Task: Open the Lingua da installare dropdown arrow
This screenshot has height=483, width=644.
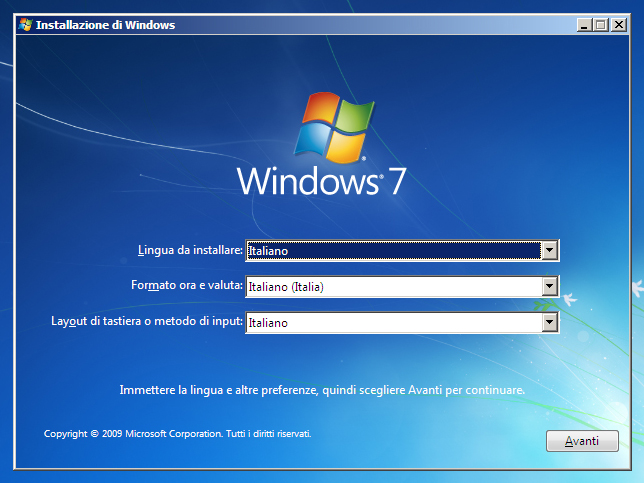Action: [x=550, y=250]
